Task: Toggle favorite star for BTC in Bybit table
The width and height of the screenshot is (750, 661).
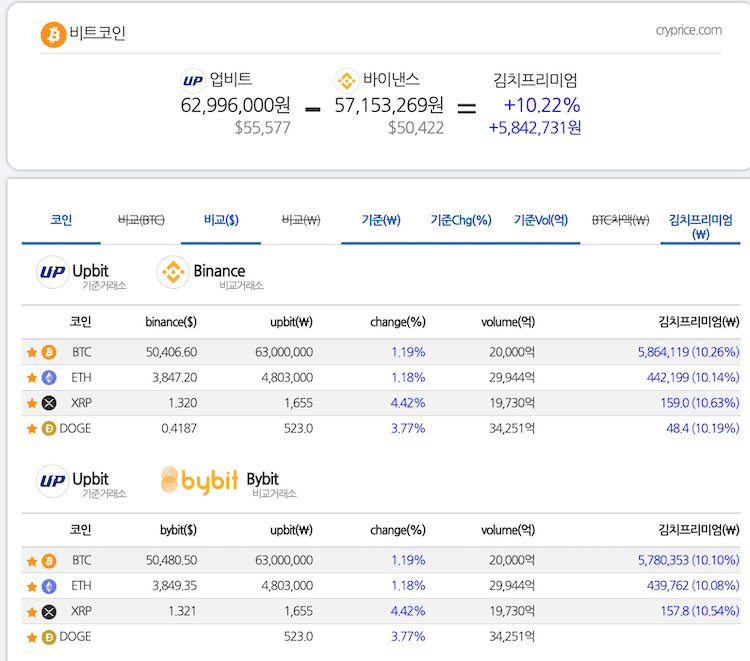Action: (x=32, y=561)
